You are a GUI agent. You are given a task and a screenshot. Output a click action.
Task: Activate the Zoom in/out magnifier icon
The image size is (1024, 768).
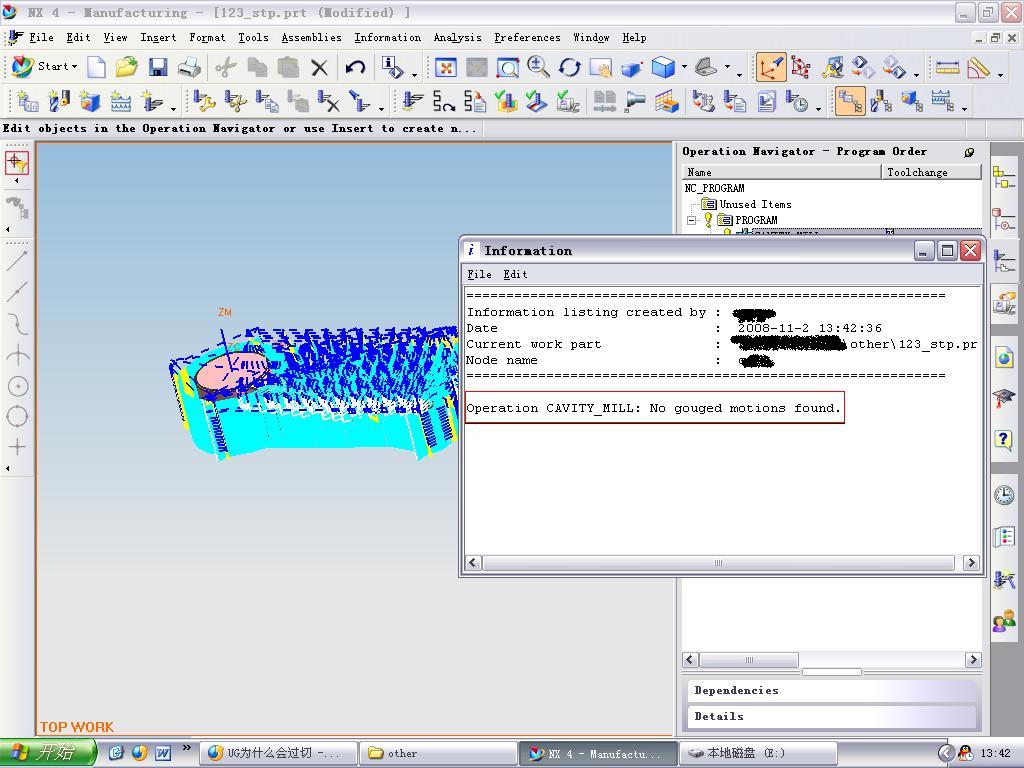click(x=538, y=67)
